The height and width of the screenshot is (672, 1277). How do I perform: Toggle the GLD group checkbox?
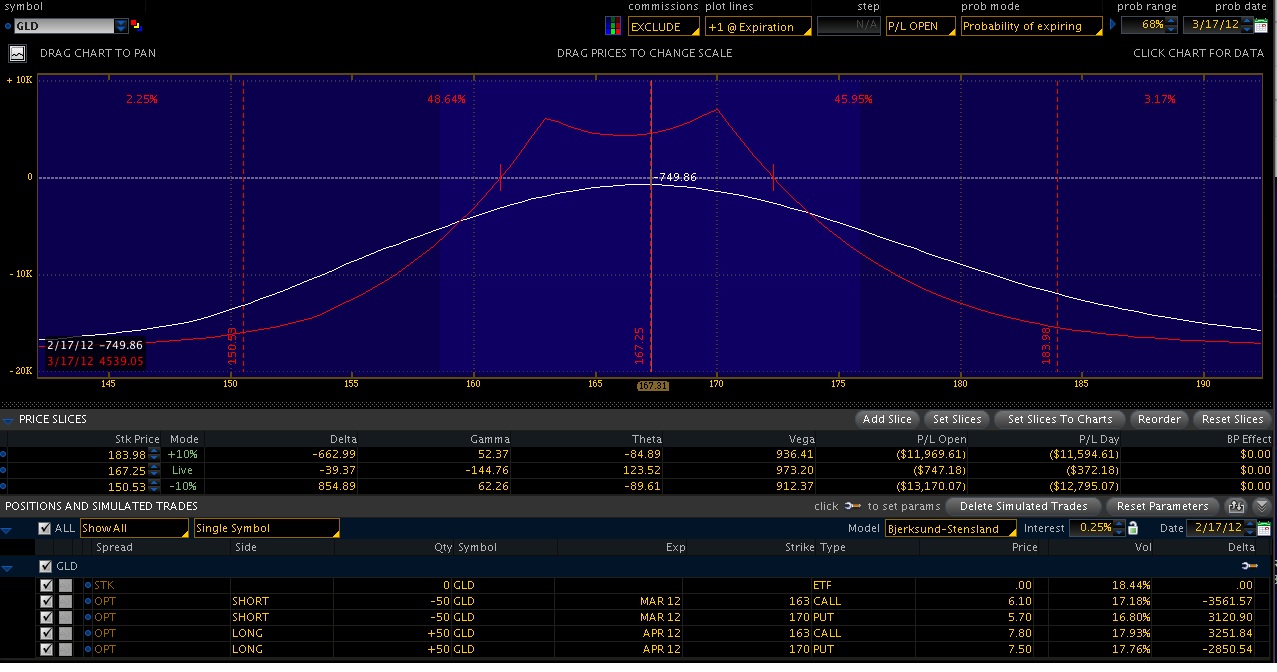tap(44, 566)
